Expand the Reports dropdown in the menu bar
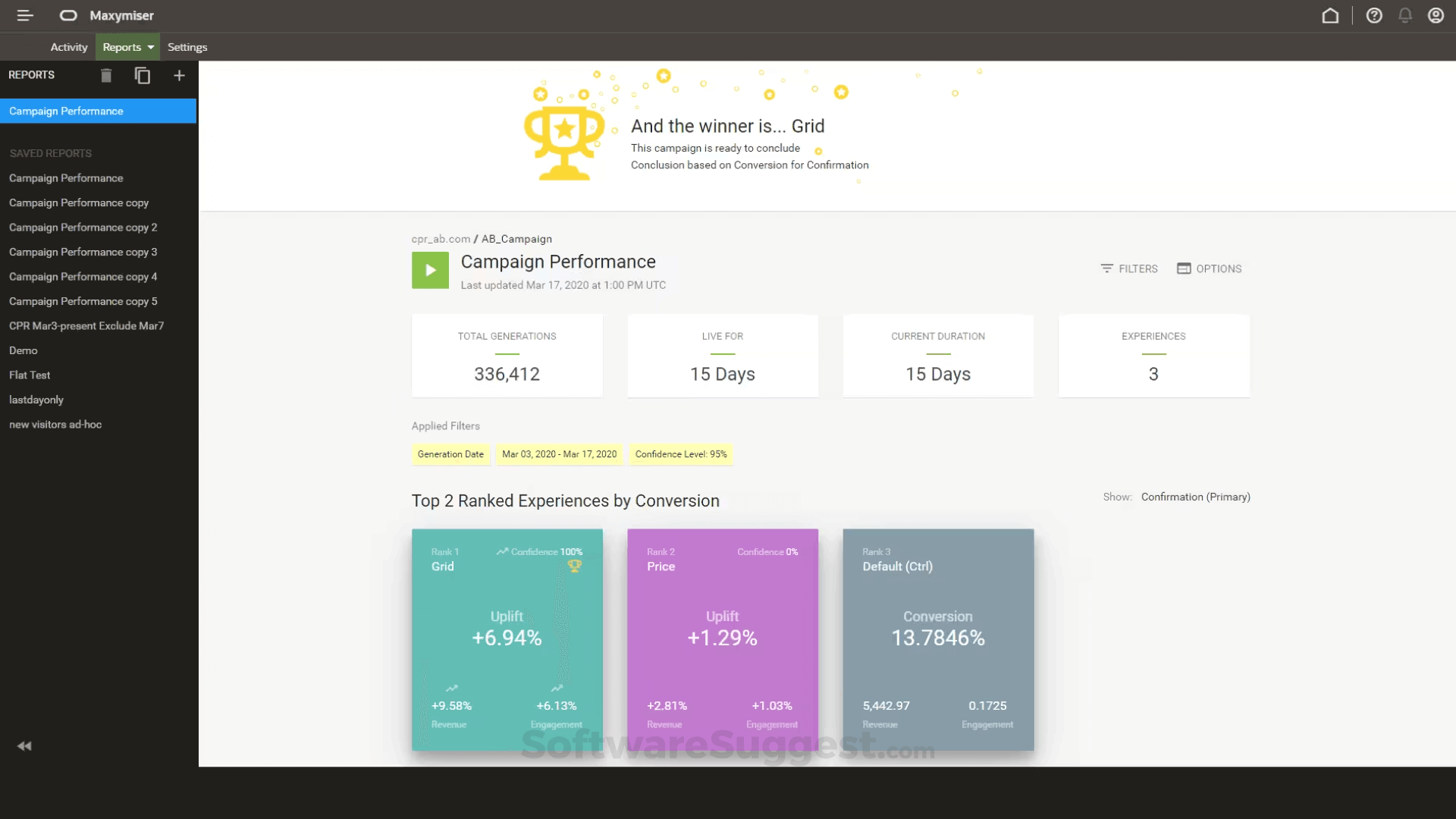The image size is (1456, 819). coord(127,46)
